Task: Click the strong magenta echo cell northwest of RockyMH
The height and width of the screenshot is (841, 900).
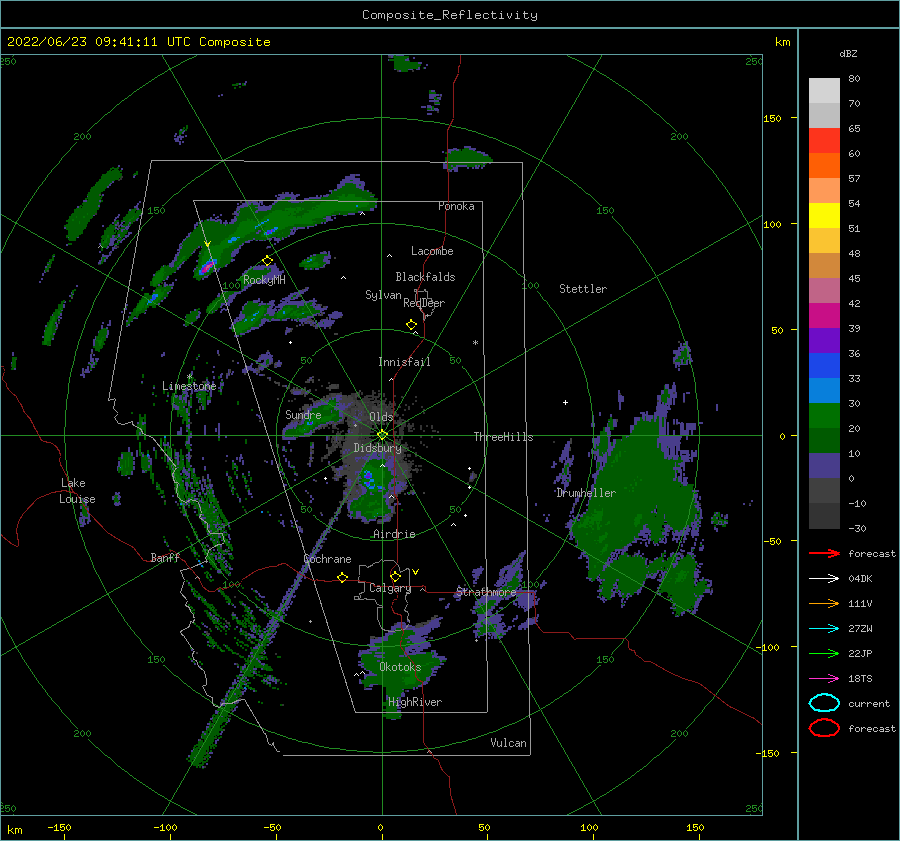Action: click(207, 266)
